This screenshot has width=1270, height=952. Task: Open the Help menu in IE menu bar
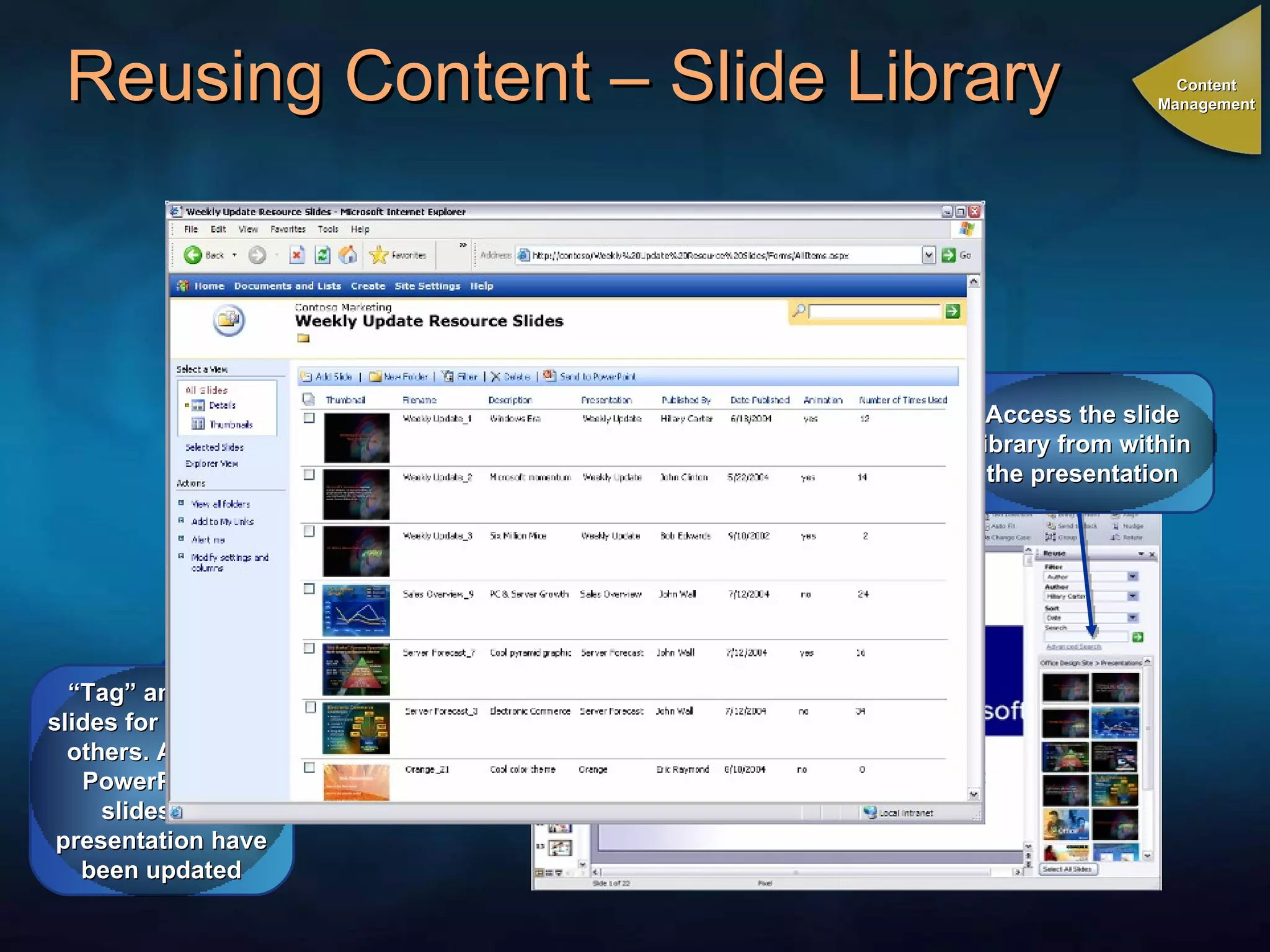pyautogui.click(x=360, y=229)
